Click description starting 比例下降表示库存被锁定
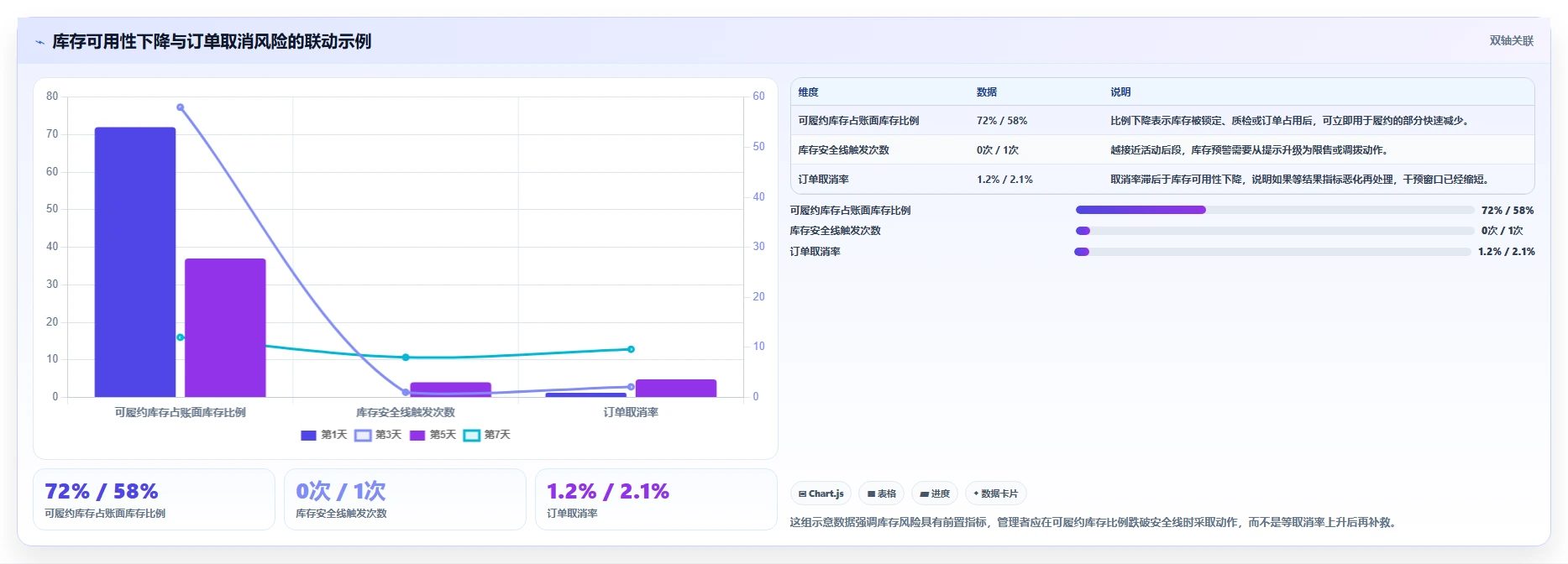 coord(1291,121)
